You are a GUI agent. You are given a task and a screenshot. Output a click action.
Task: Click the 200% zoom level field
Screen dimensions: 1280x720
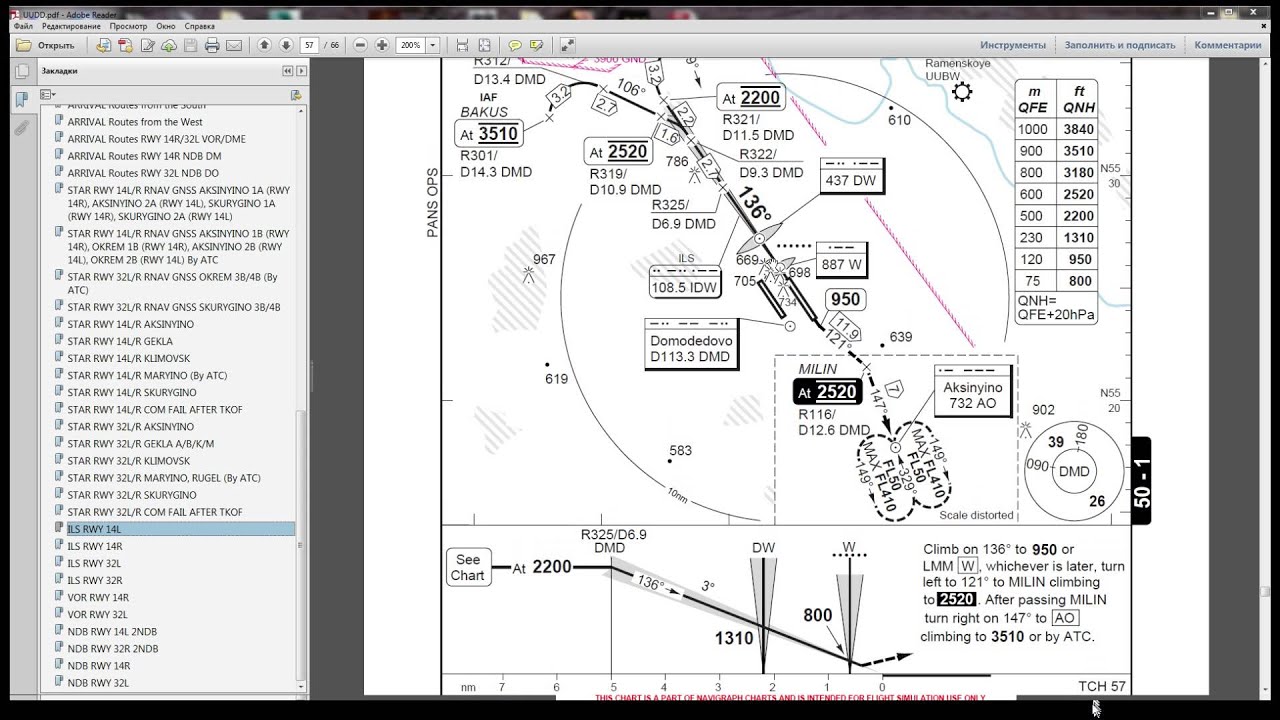pyautogui.click(x=411, y=45)
